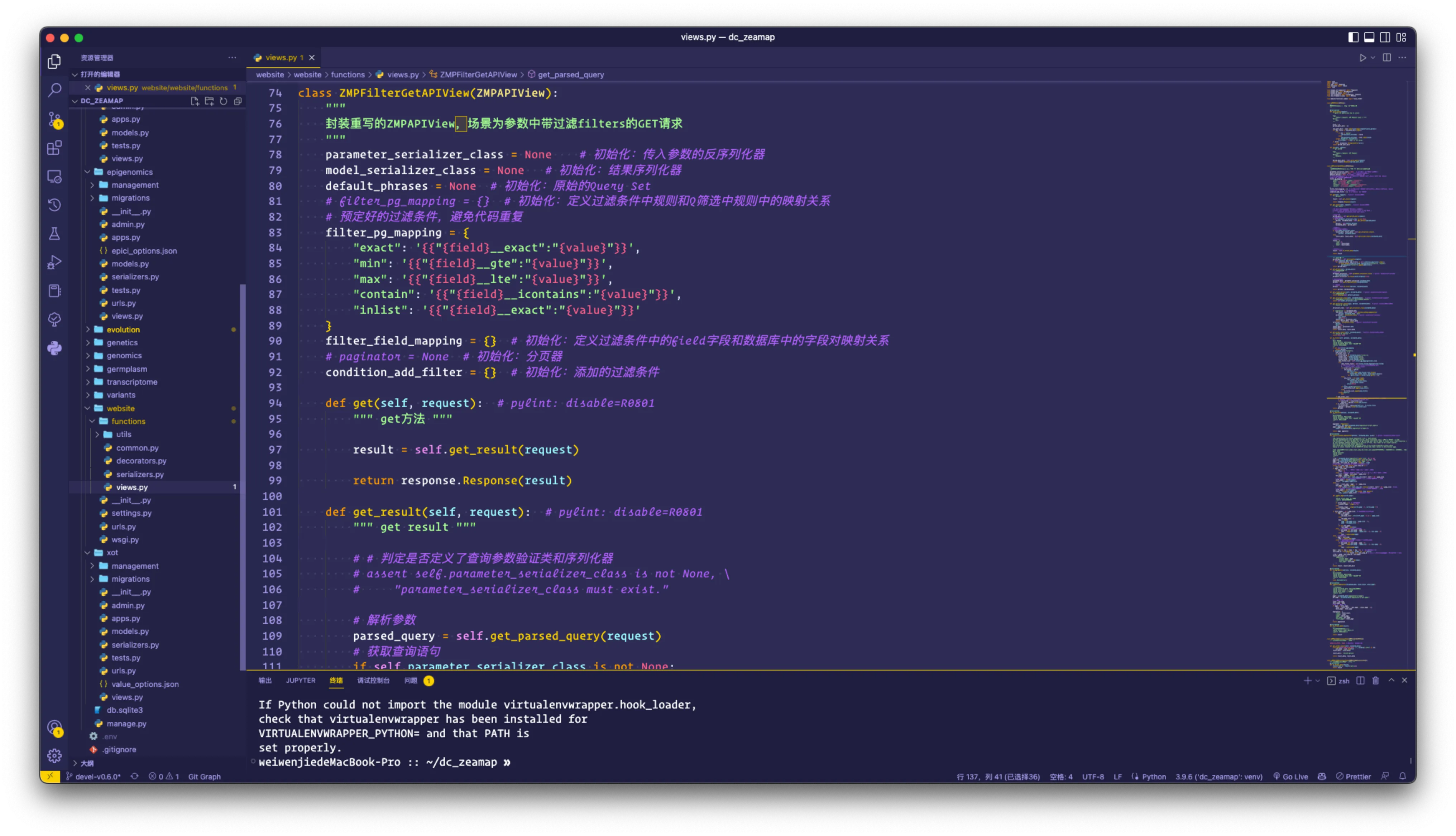1456x836 pixels.
Task: Click the New File icon in explorer header
Action: (195, 101)
